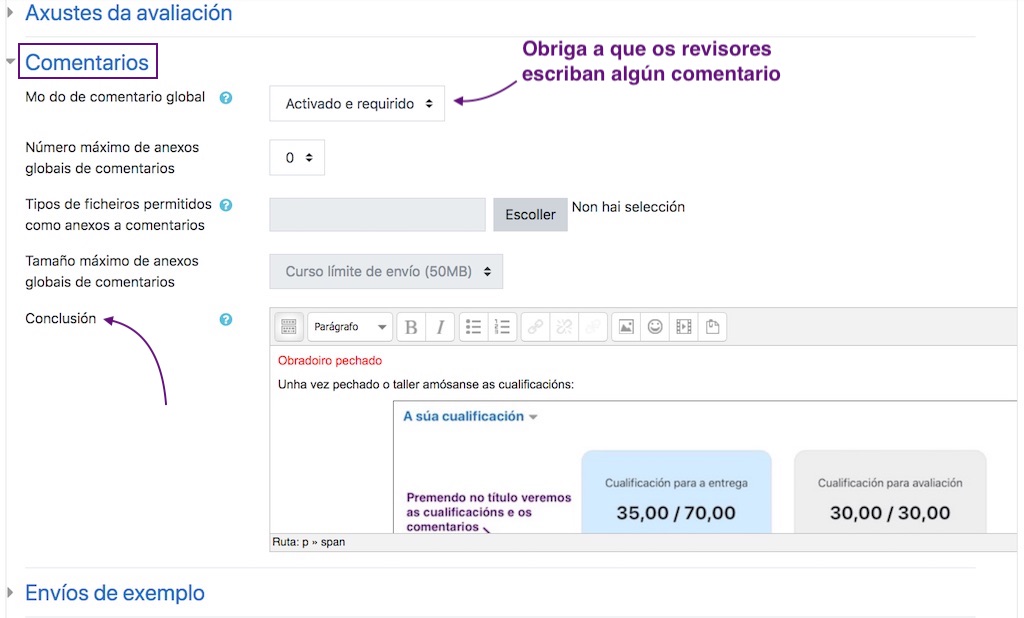Apply bold formatting in the Conclusión editor
1024x618 pixels.
(x=411, y=327)
